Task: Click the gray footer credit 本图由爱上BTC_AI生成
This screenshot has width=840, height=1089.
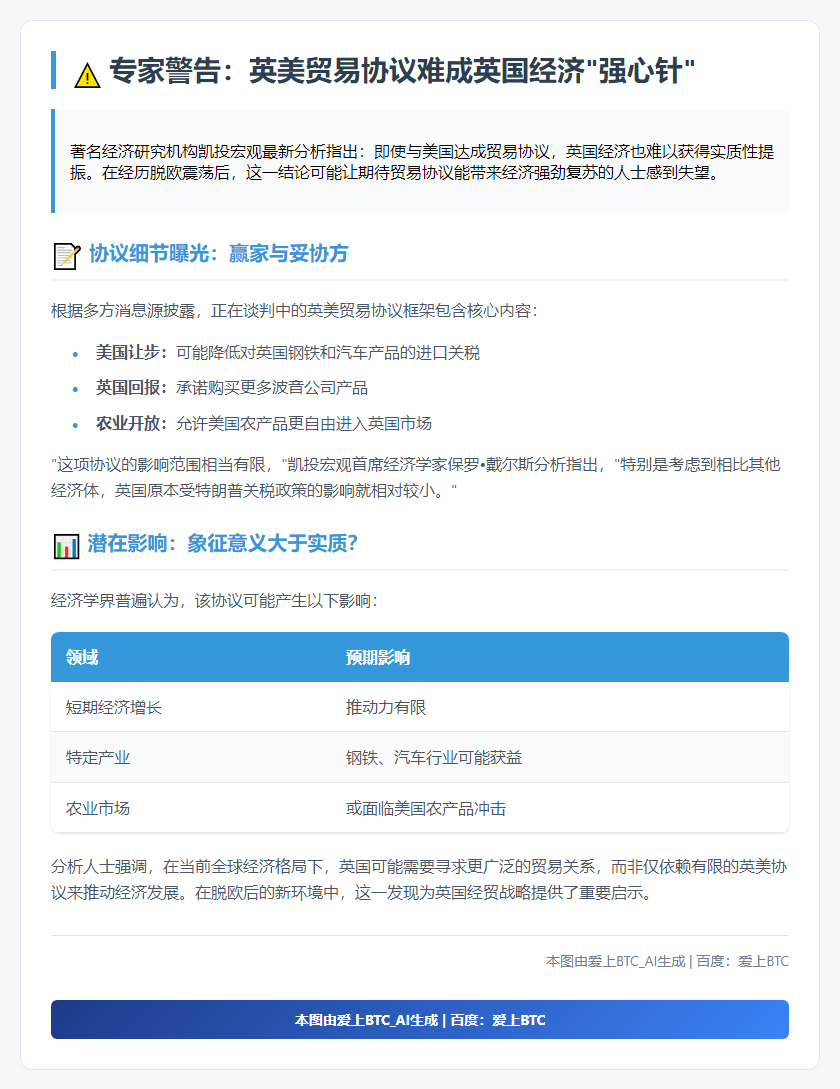Action: click(667, 961)
